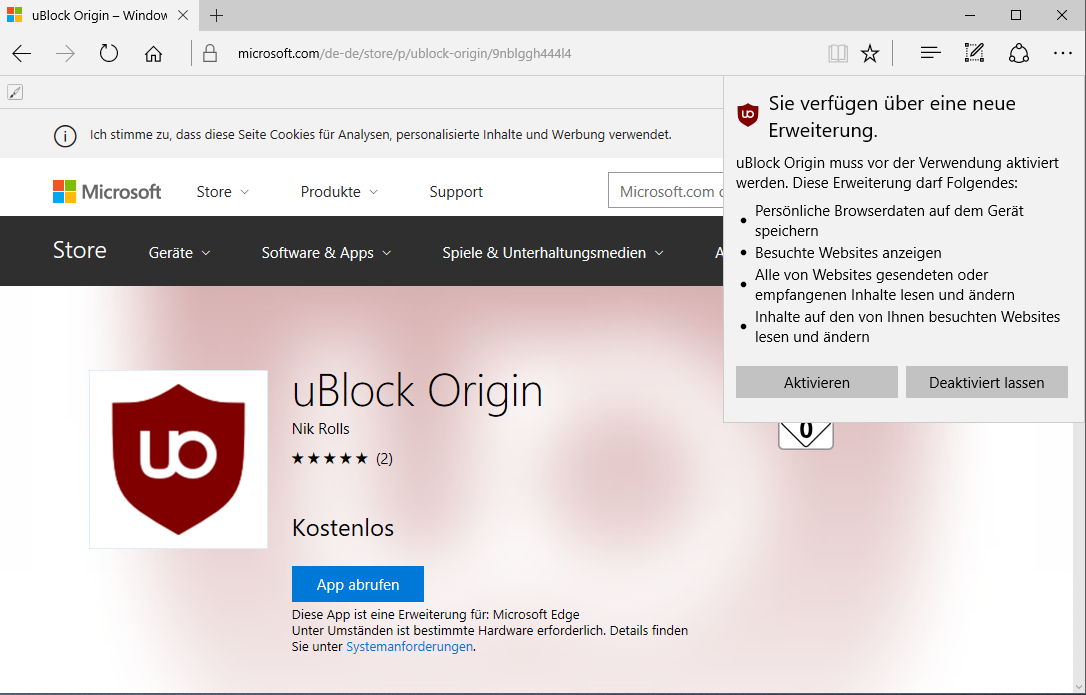
Task: Click the cookie consent notice text
Action: pyautogui.click(x=381, y=134)
